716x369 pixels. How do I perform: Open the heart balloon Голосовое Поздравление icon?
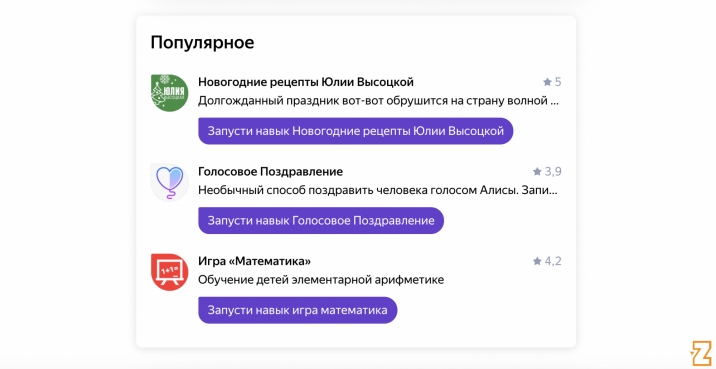pyautogui.click(x=169, y=183)
